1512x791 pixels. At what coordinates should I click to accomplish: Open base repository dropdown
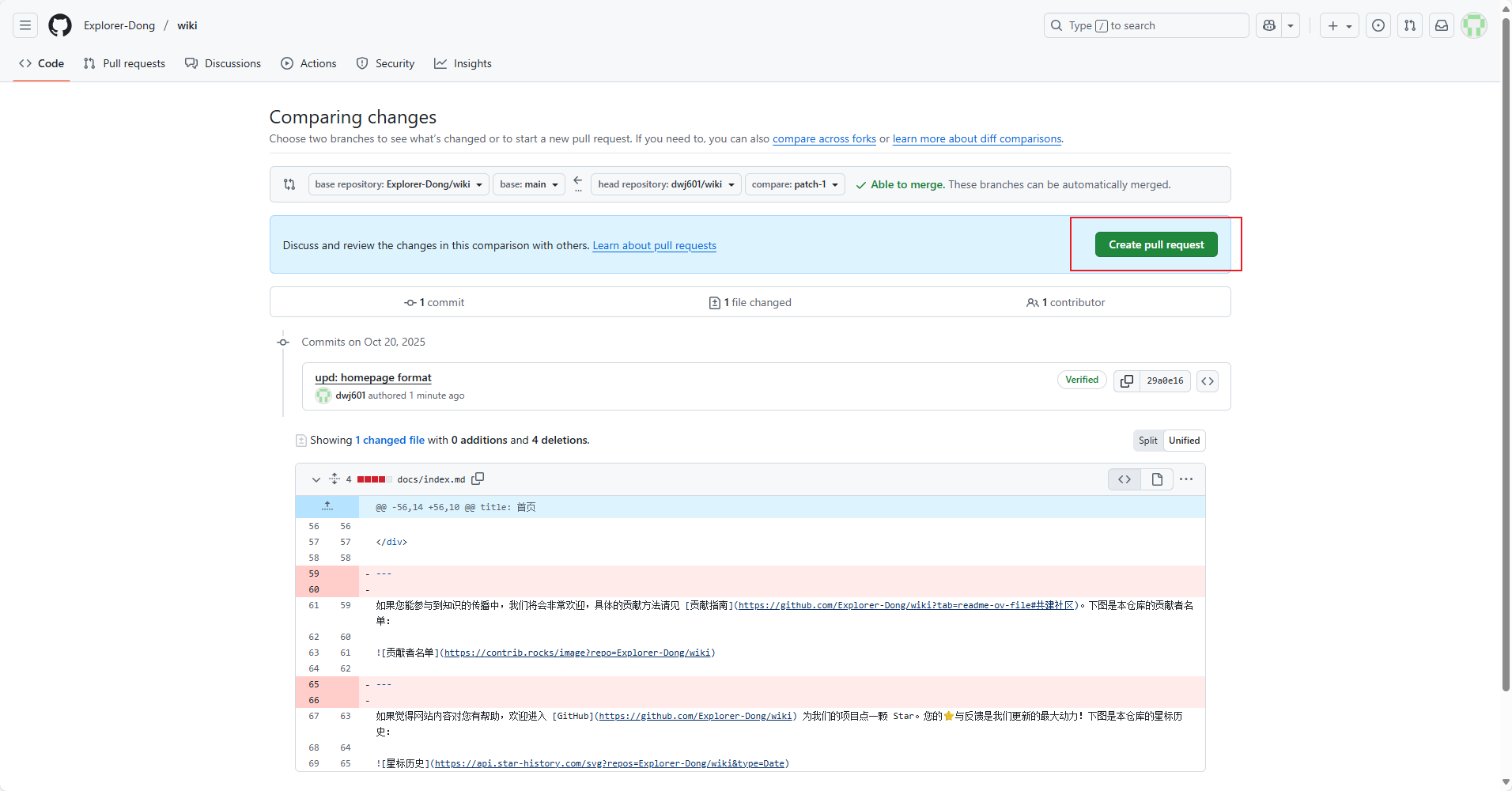399,184
